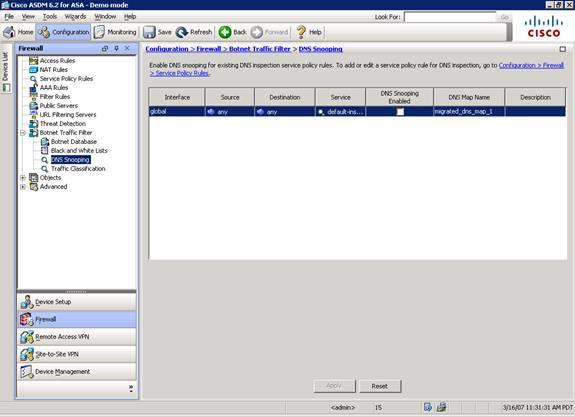Click the Filter Rules tree icon
The width and height of the screenshot is (575, 417).
click(x=33, y=97)
